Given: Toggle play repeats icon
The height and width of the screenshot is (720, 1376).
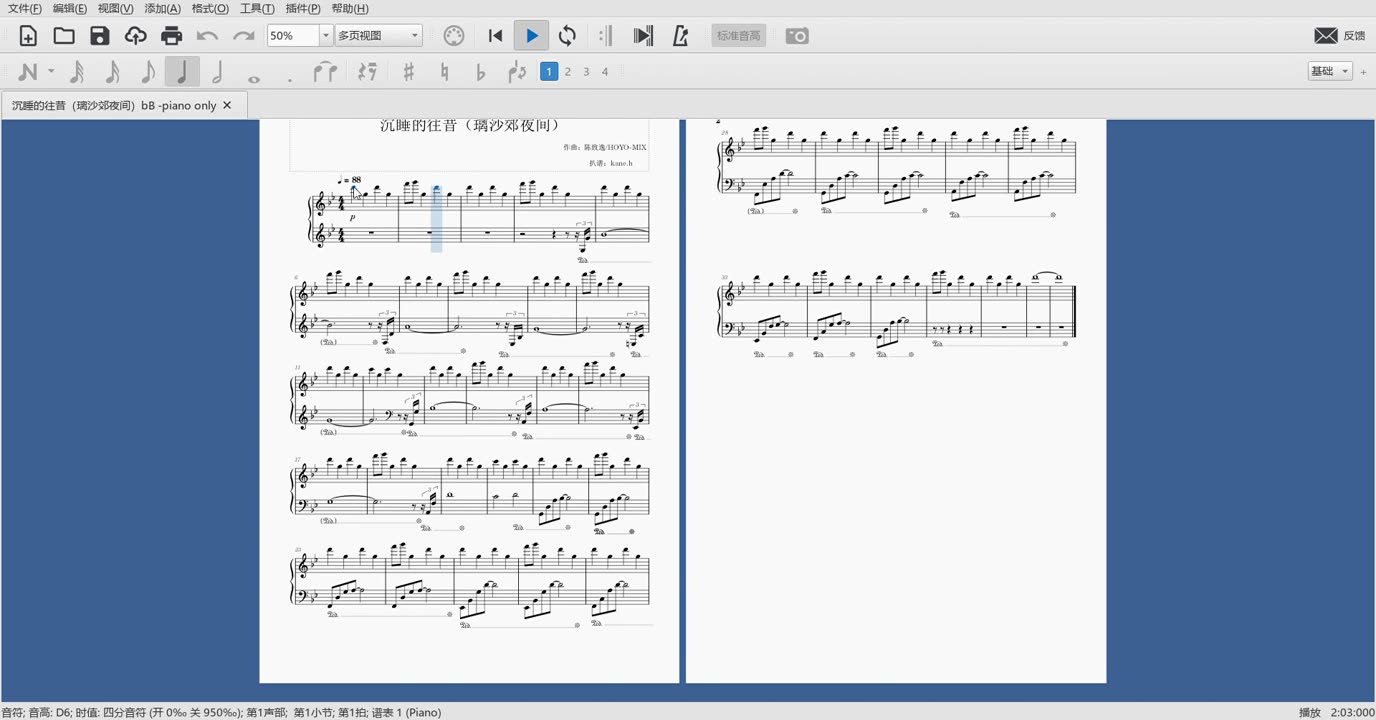Looking at the screenshot, I should pyautogui.click(x=606, y=36).
